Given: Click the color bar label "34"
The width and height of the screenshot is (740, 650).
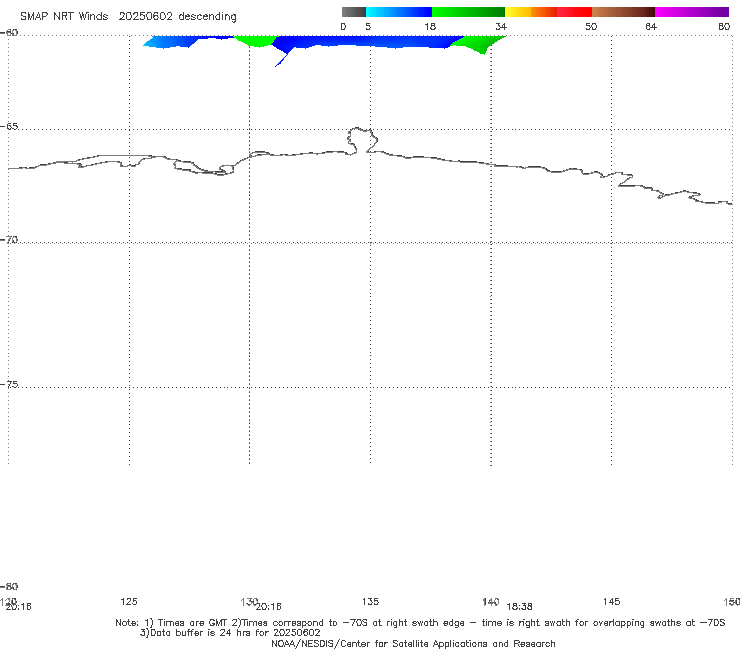Looking at the screenshot, I should pos(501,27).
